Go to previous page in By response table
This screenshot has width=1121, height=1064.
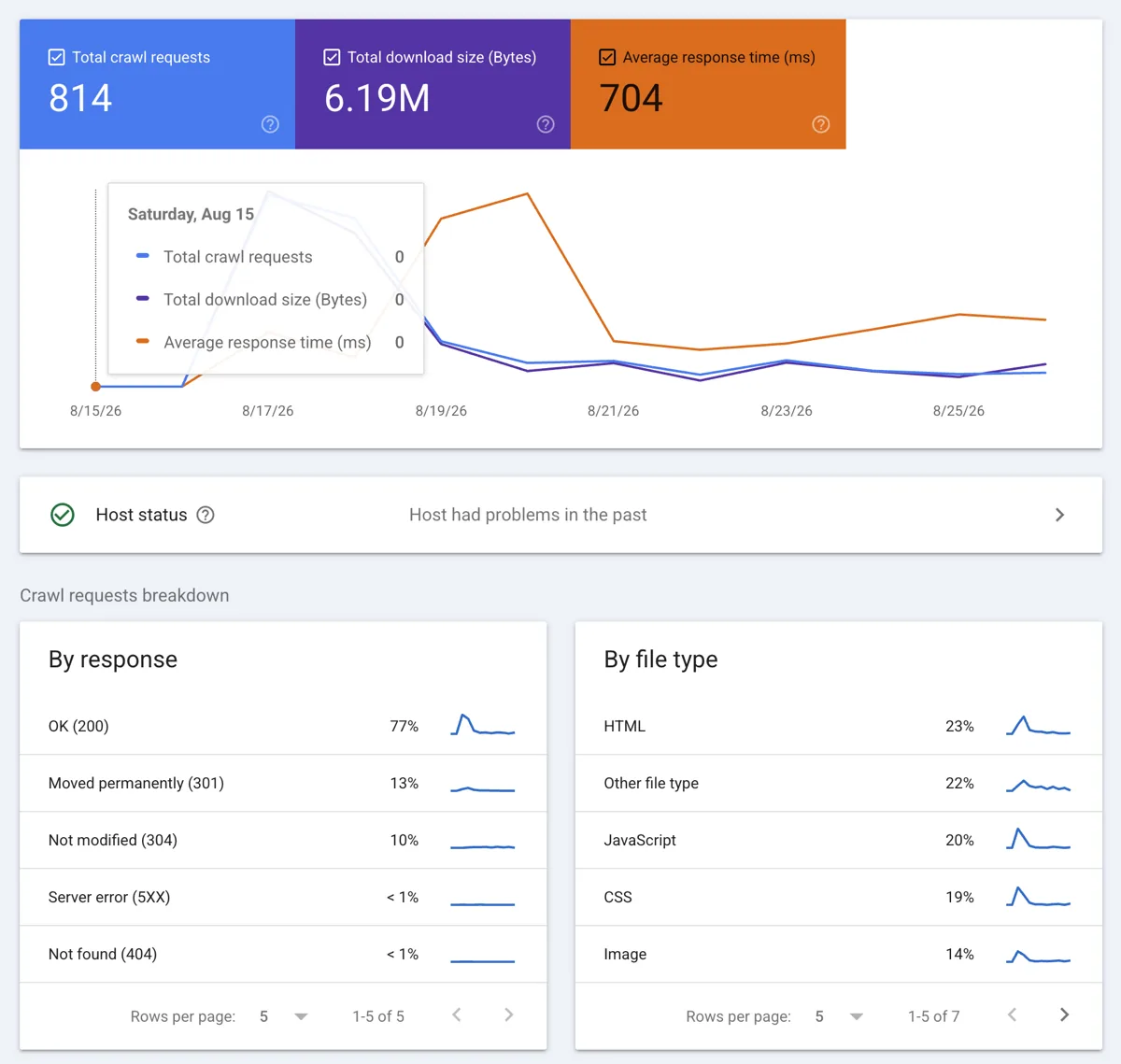click(457, 1014)
